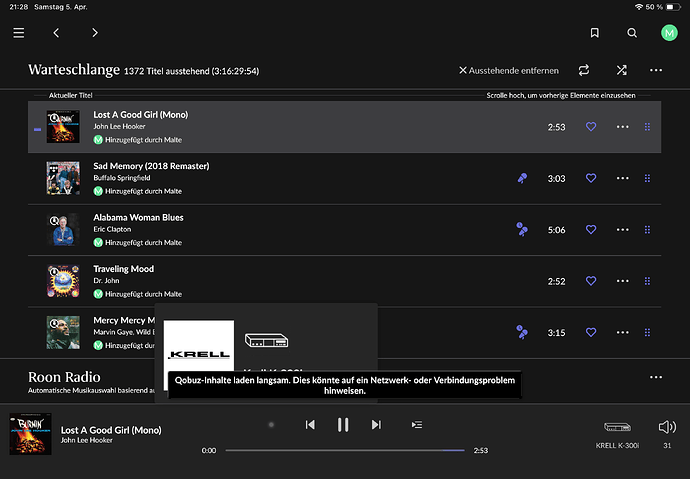Select the Buffalo Springfield album cover
The height and width of the screenshot is (479, 690).
[x=63, y=178]
